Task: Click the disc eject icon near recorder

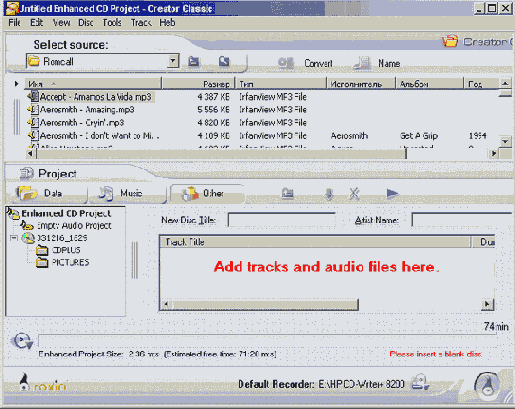Action: pyautogui.click(x=420, y=382)
